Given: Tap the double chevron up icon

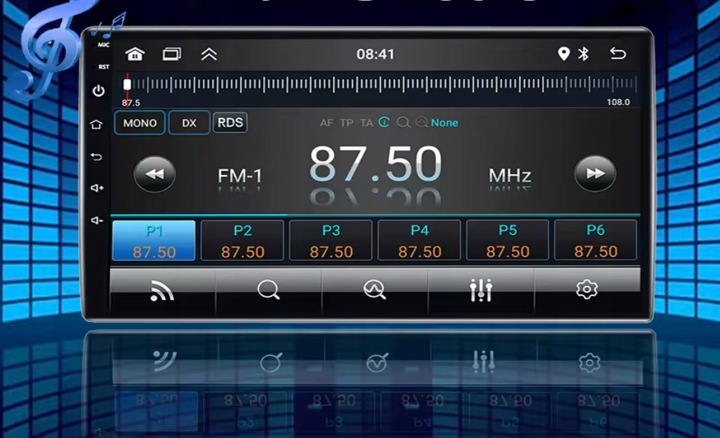Looking at the screenshot, I should tap(209, 54).
